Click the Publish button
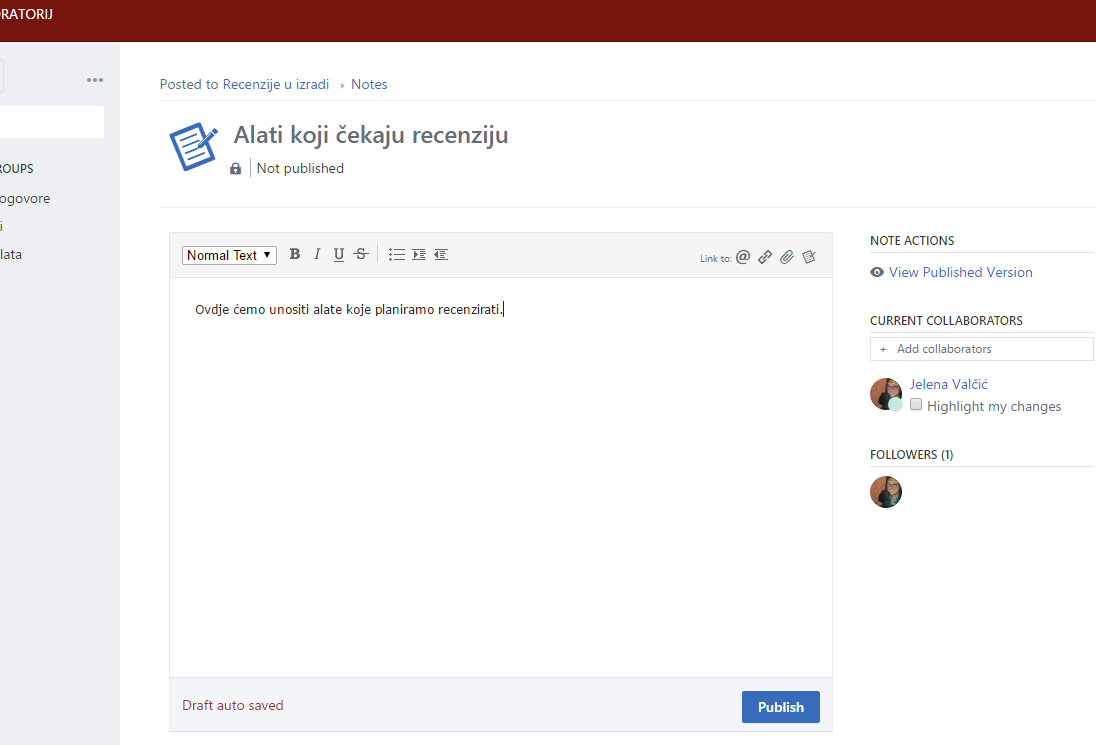Viewport: 1096px width, 745px height. [x=780, y=707]
